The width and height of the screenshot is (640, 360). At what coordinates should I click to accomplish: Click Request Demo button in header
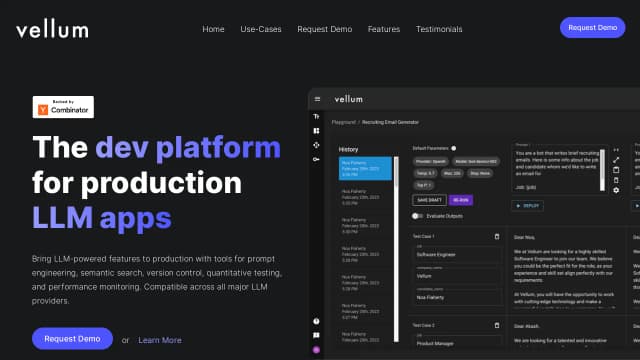coord(592,27)
